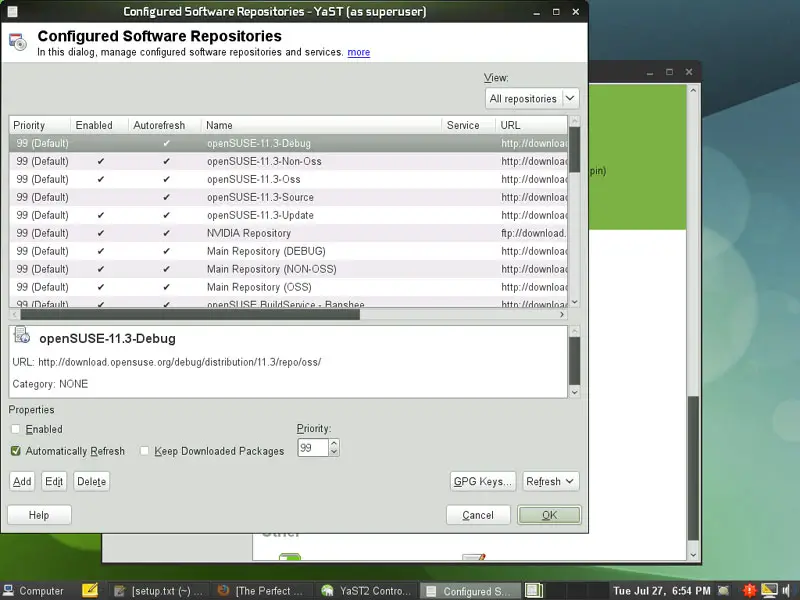Confirm with the OK button
Image resolution: width=800 pixels, height=600 pixels.
tap(549, 515)
